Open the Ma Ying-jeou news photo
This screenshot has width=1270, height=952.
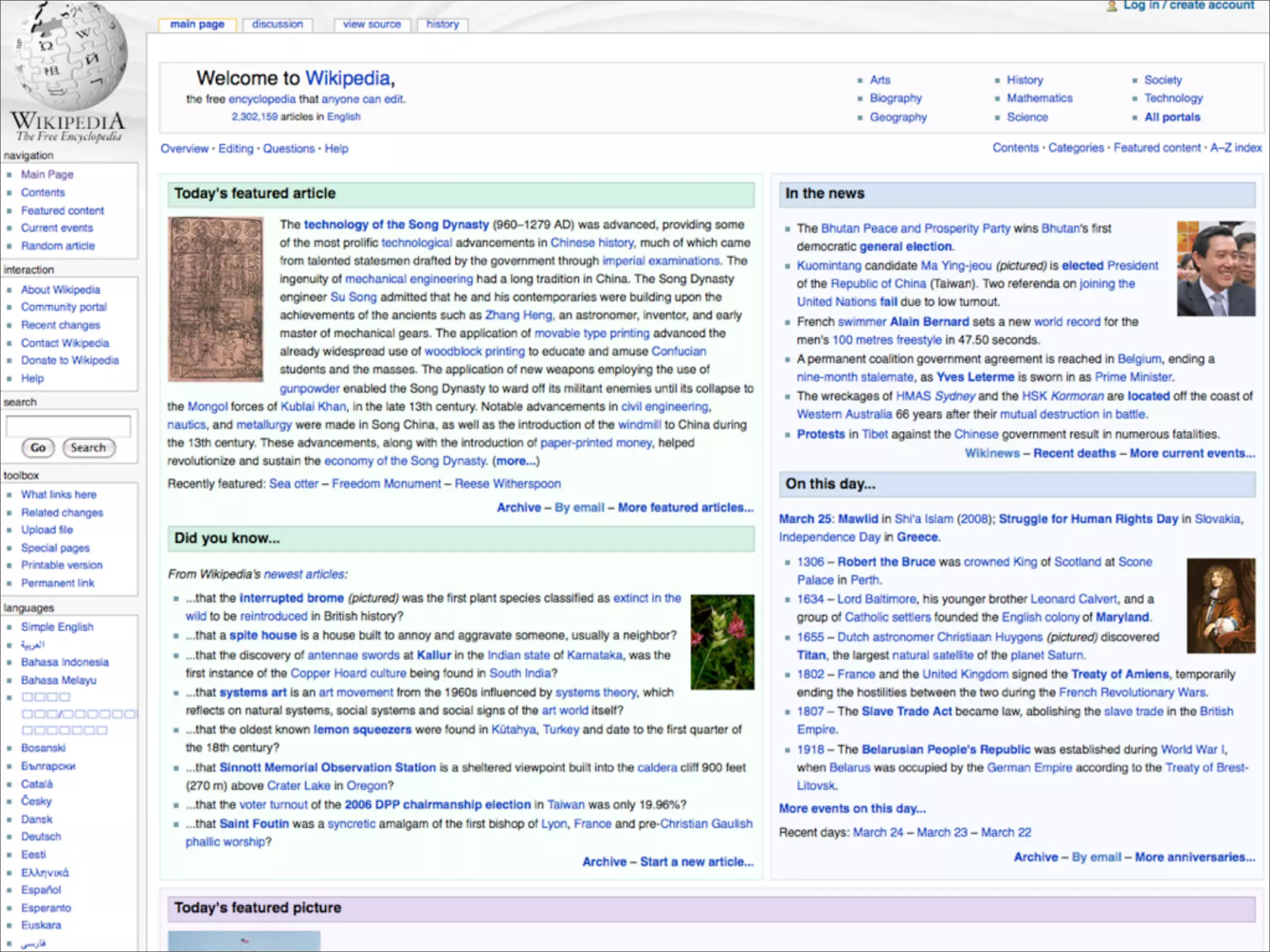coord(1215,268)
